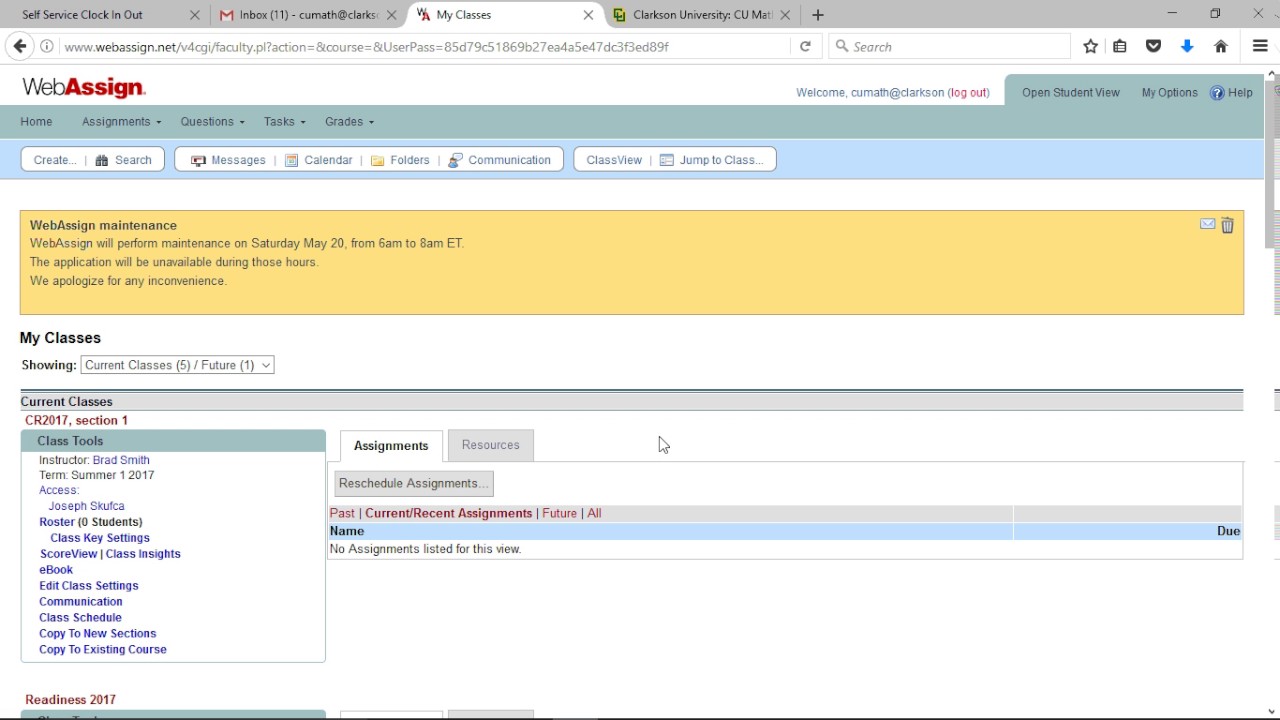
Task: Open Class Schedule link
Action: [80, 618]
